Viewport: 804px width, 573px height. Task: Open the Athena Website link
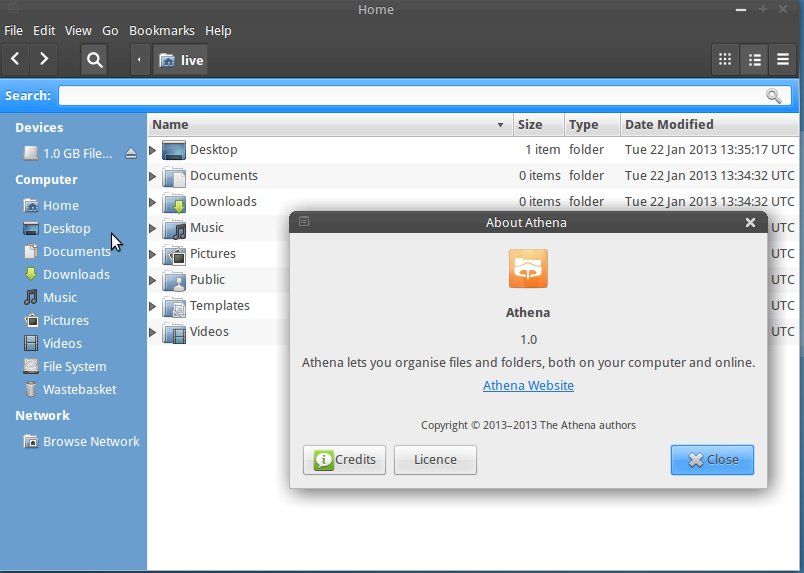click(528, 386)
